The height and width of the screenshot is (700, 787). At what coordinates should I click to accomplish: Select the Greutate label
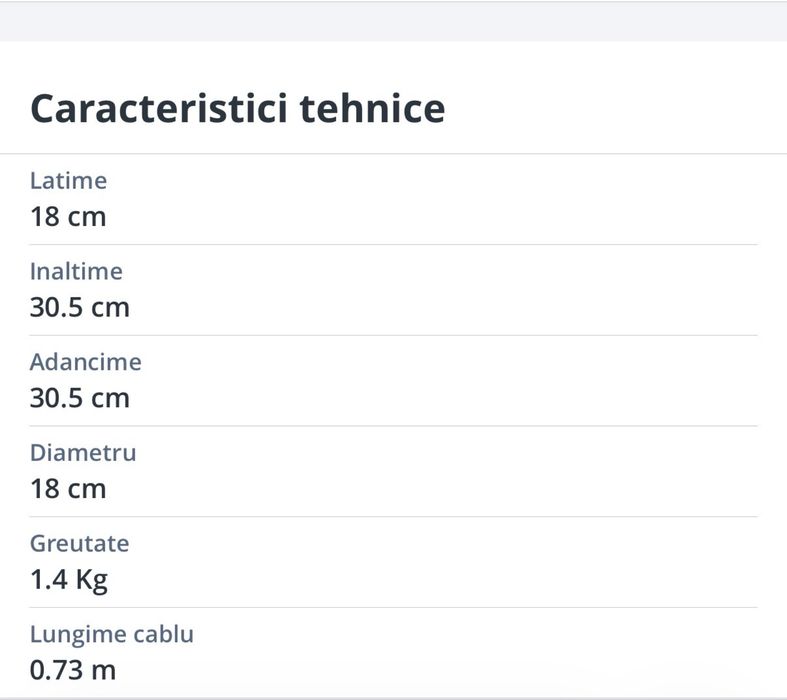click(x=80, y=543)
